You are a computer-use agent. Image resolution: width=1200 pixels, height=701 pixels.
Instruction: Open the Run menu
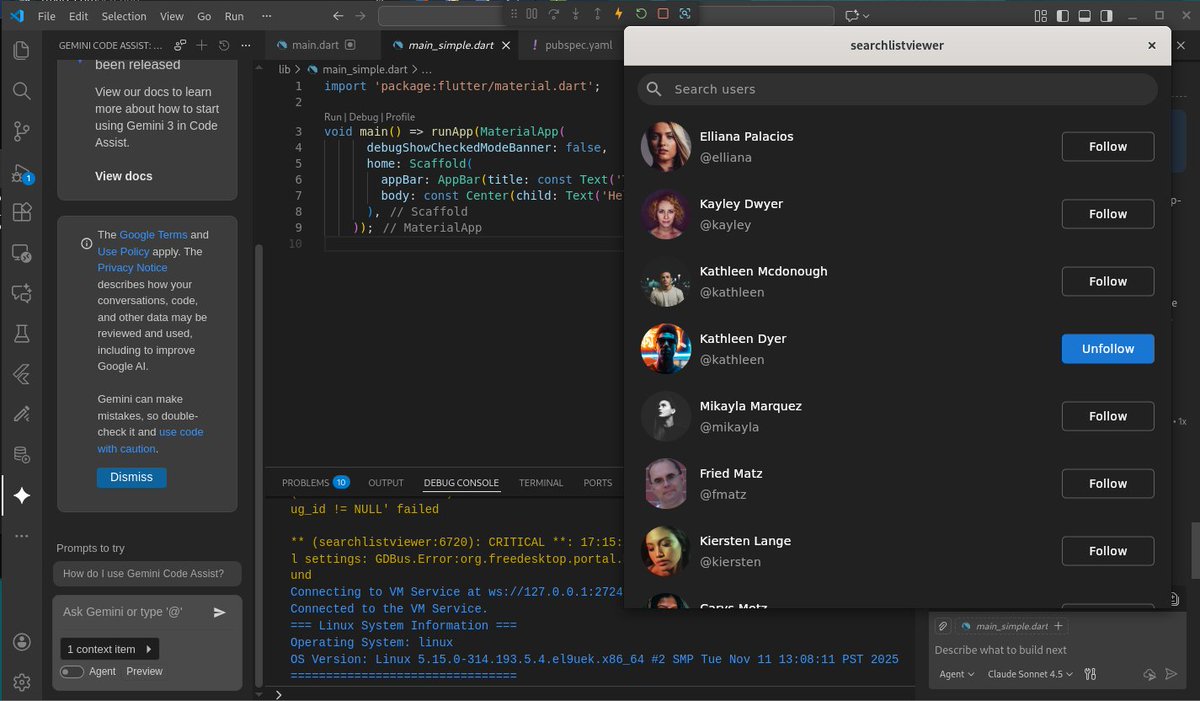pyautogui.click(x=234, y=16)
